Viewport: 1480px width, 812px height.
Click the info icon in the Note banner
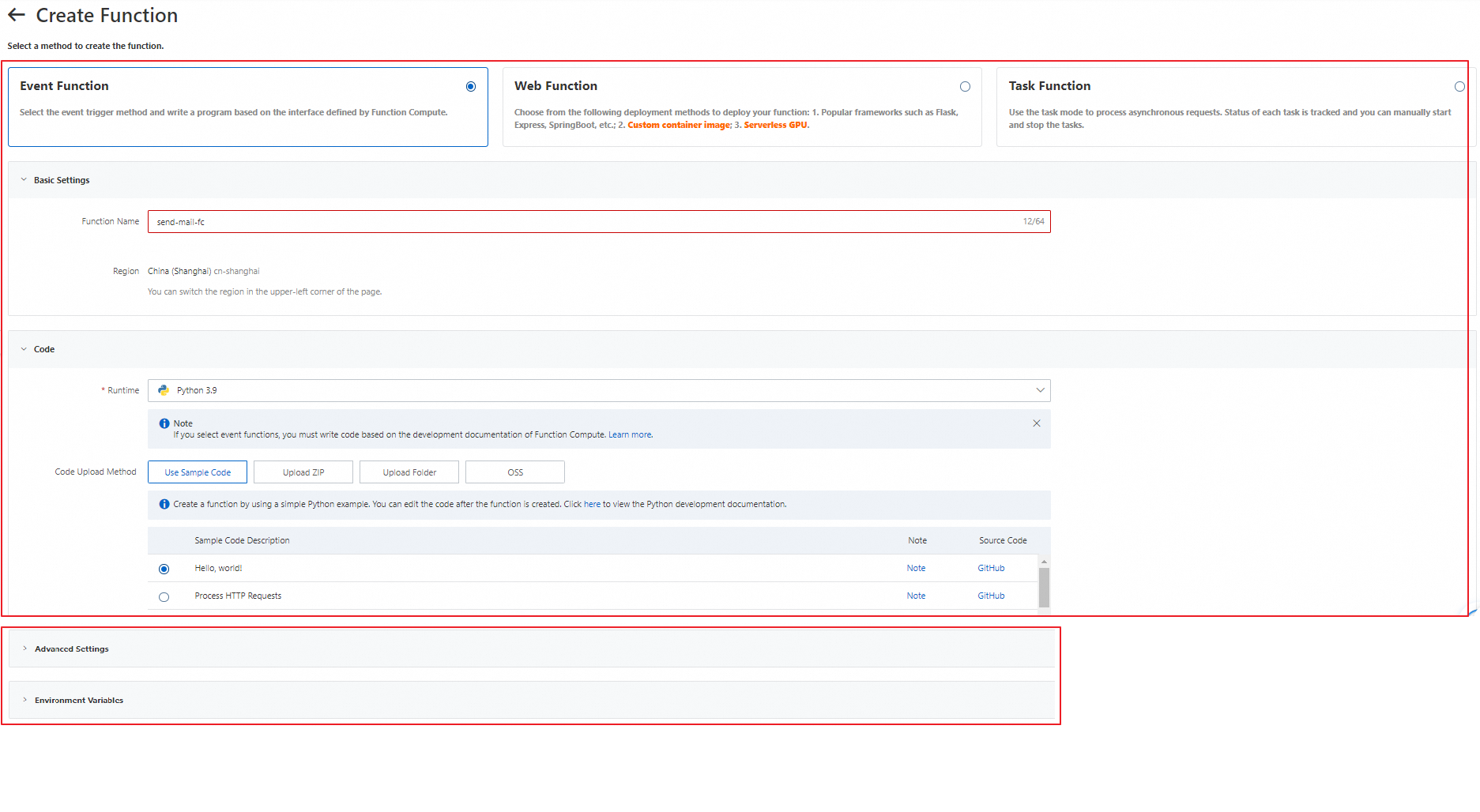165,423
